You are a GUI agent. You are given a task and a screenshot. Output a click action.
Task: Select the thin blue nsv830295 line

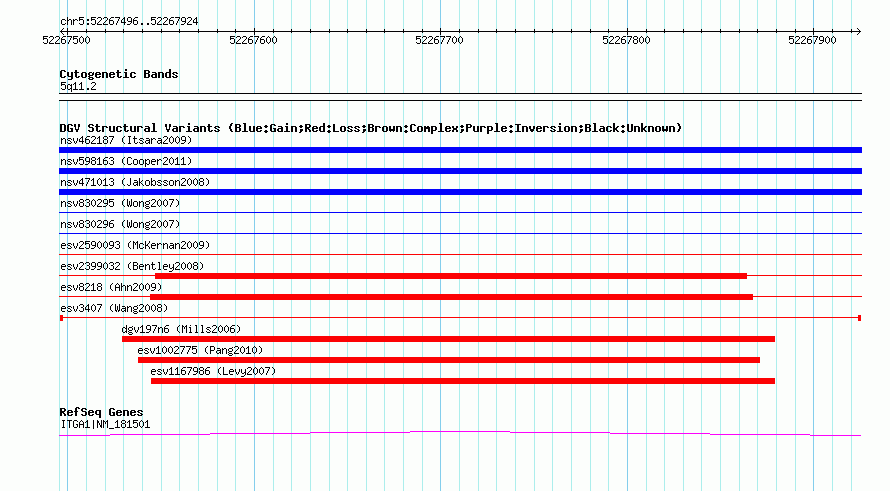460,213
